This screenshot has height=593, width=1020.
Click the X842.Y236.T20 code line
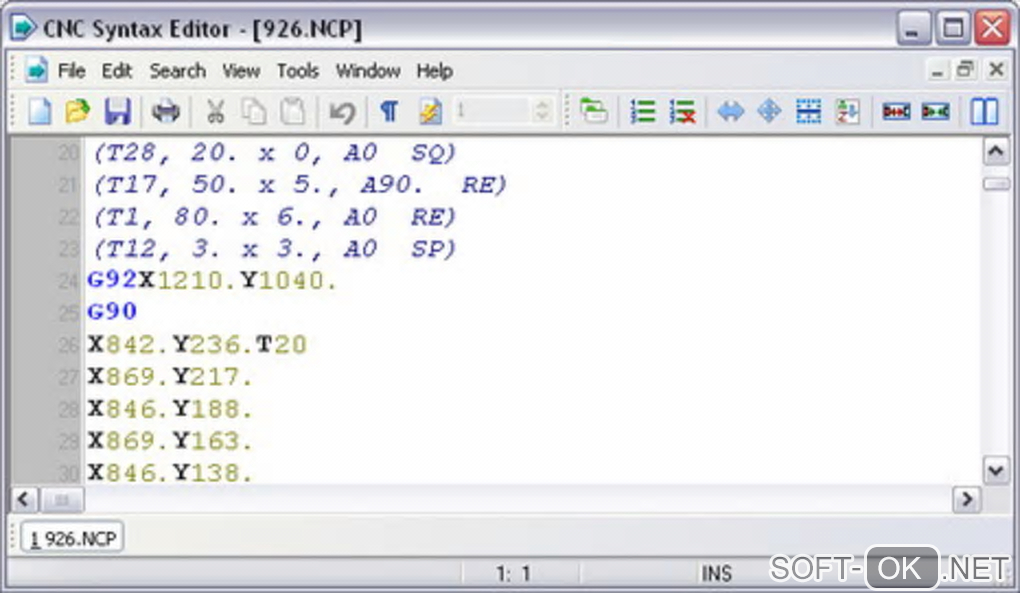point(197,344)
